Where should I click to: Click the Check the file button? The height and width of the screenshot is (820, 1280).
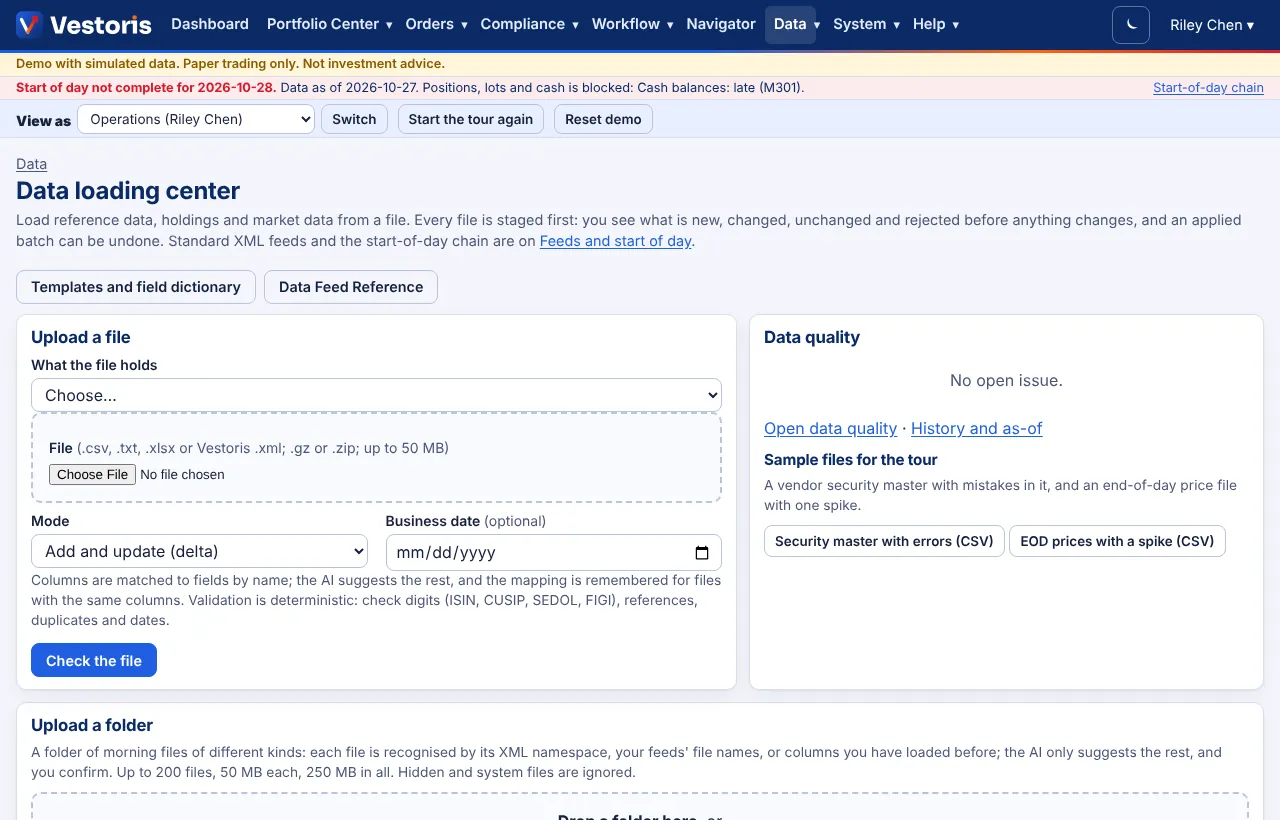pyautogui.click(x=94, y=660)
